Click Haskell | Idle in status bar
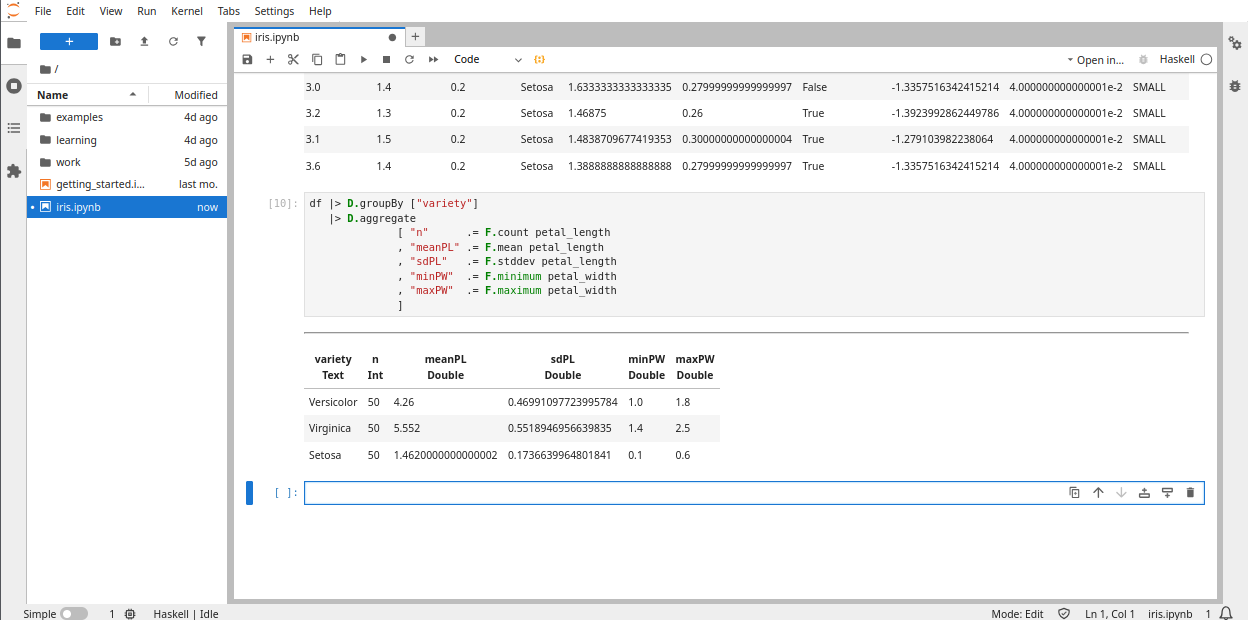 point(186,614)
